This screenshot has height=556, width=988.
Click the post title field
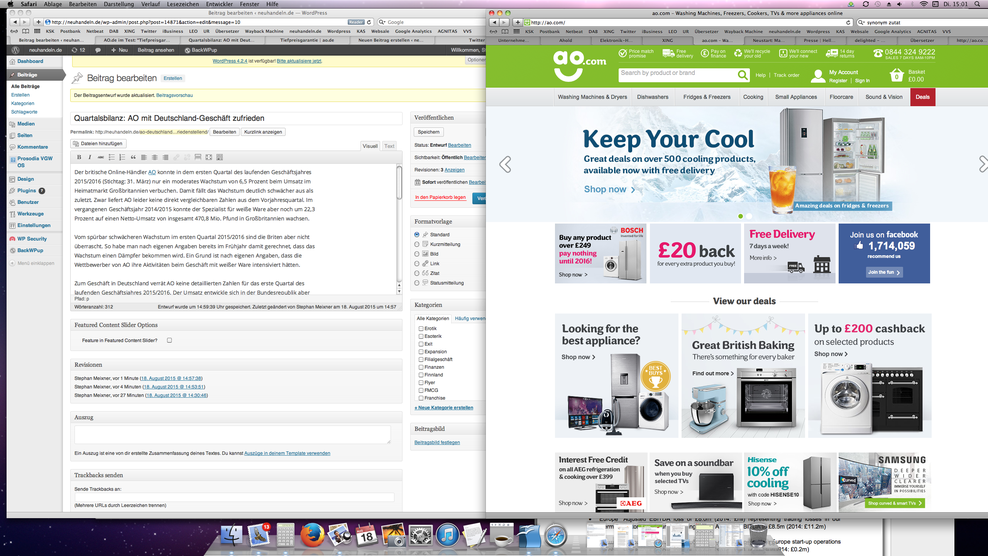[x=236, y=118]
